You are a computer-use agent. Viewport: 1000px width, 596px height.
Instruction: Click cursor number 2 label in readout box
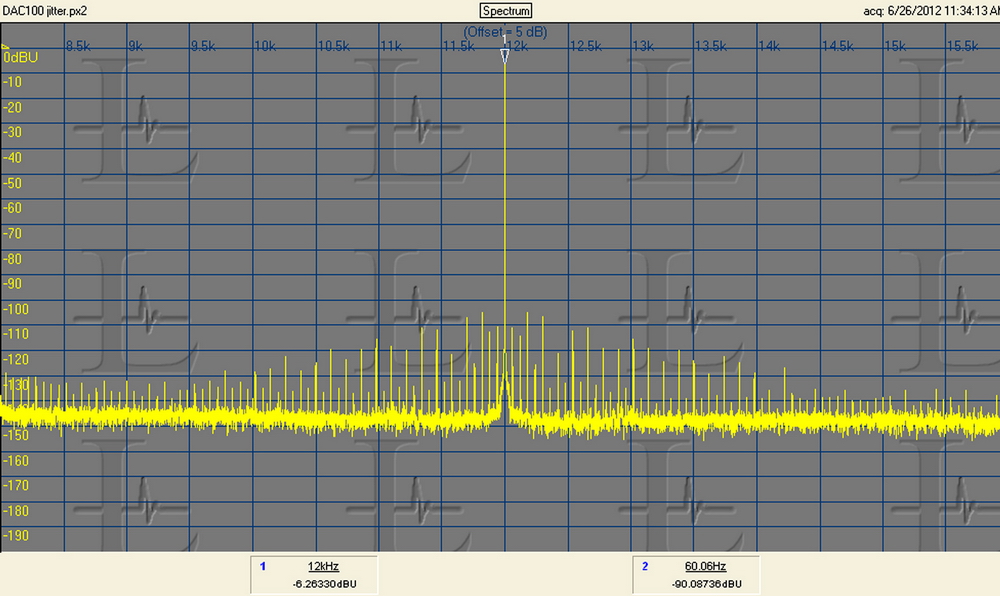tap(645, 566)
